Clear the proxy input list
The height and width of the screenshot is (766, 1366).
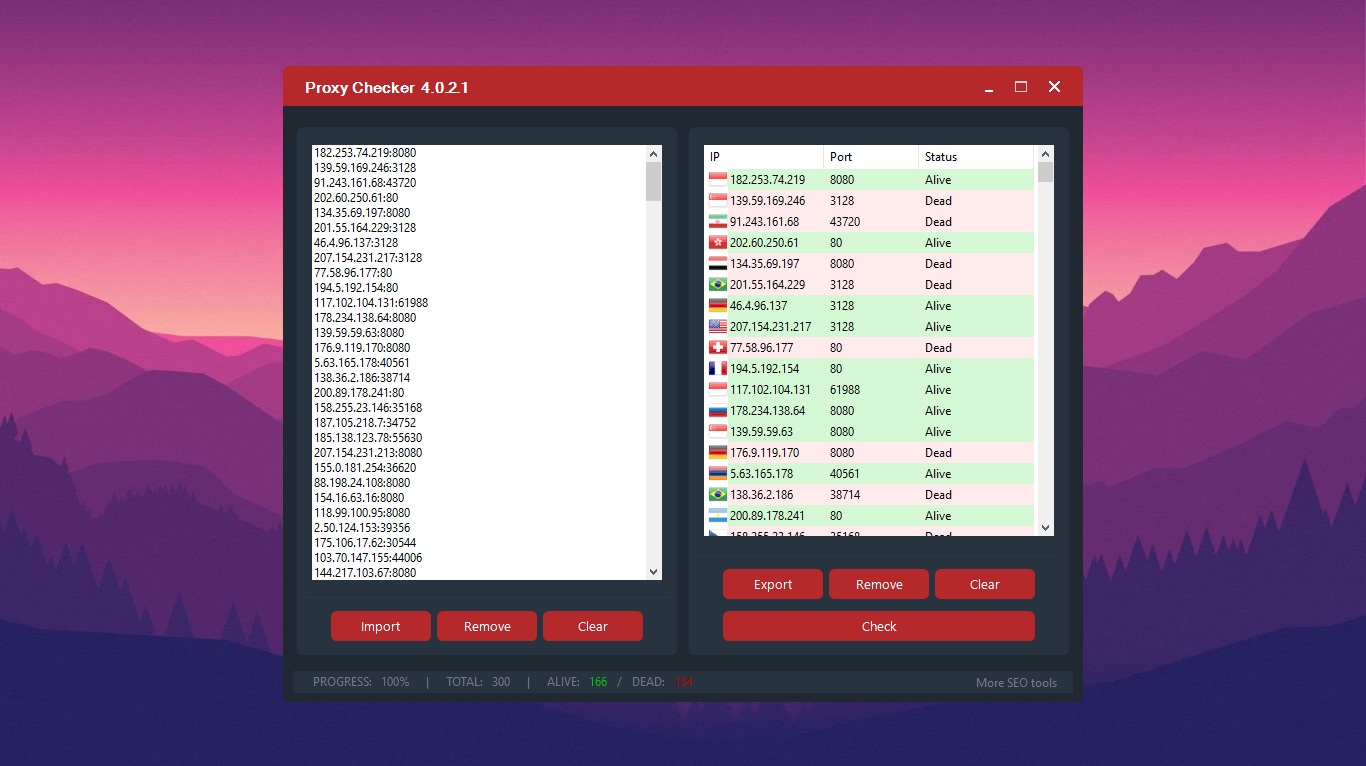[x=592, y=625]
